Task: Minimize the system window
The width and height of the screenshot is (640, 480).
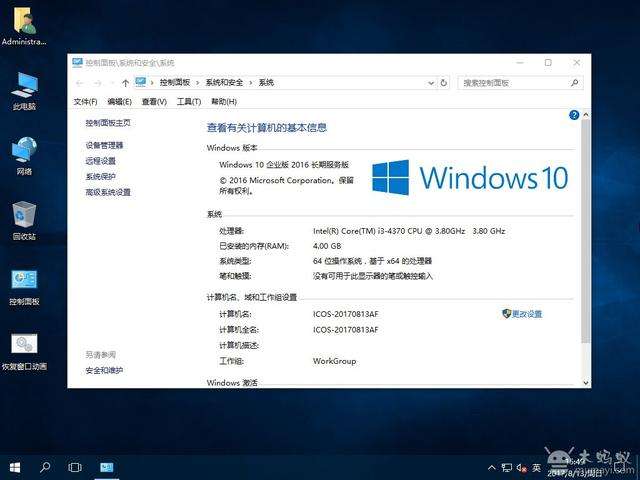Action: 520,62
